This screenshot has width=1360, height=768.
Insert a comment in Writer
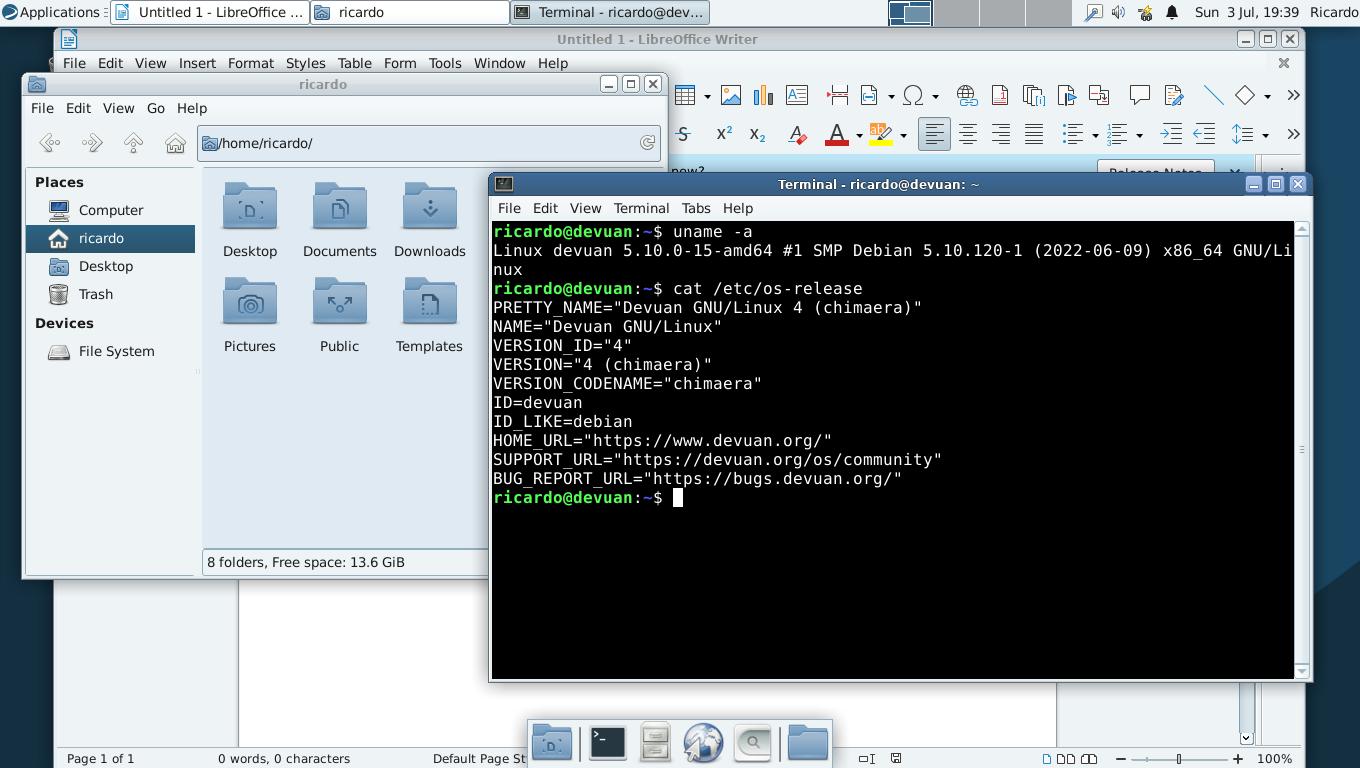[1140, 95]
